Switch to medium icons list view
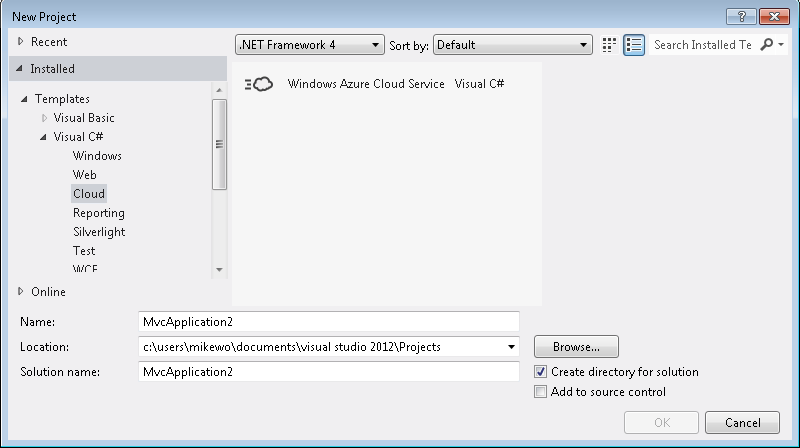This screenshot has width=800, height=448. pyautogui.click(x=634, y=45)
